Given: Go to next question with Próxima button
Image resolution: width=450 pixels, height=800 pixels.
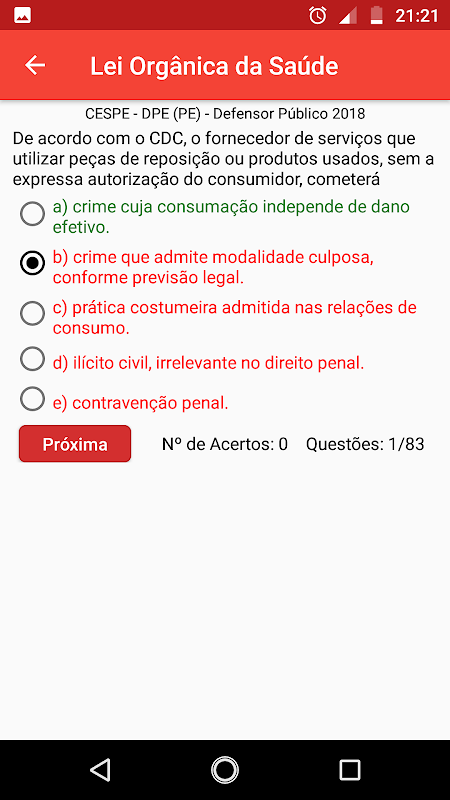Looking at the screenshot, I should coord(75,444).
